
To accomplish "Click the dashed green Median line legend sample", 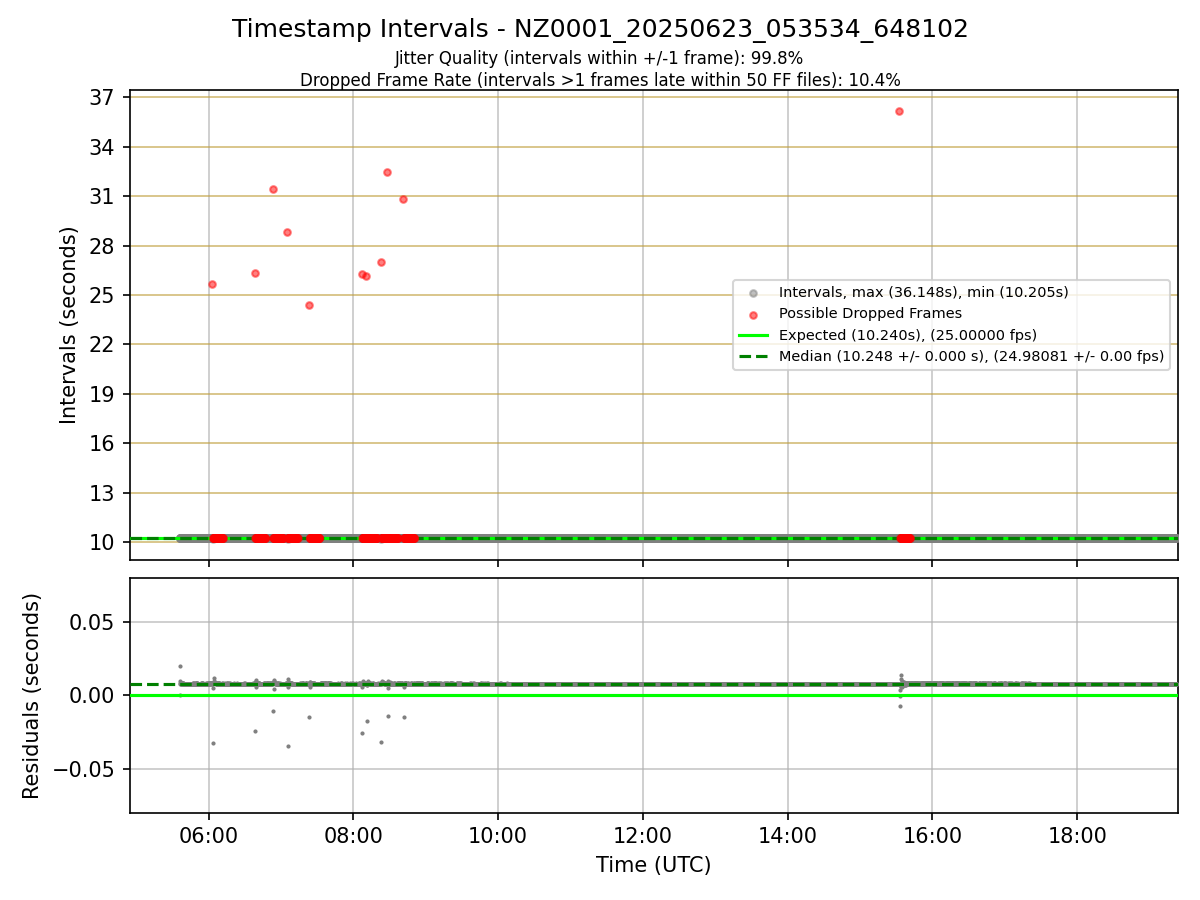I will coord(753,356).
